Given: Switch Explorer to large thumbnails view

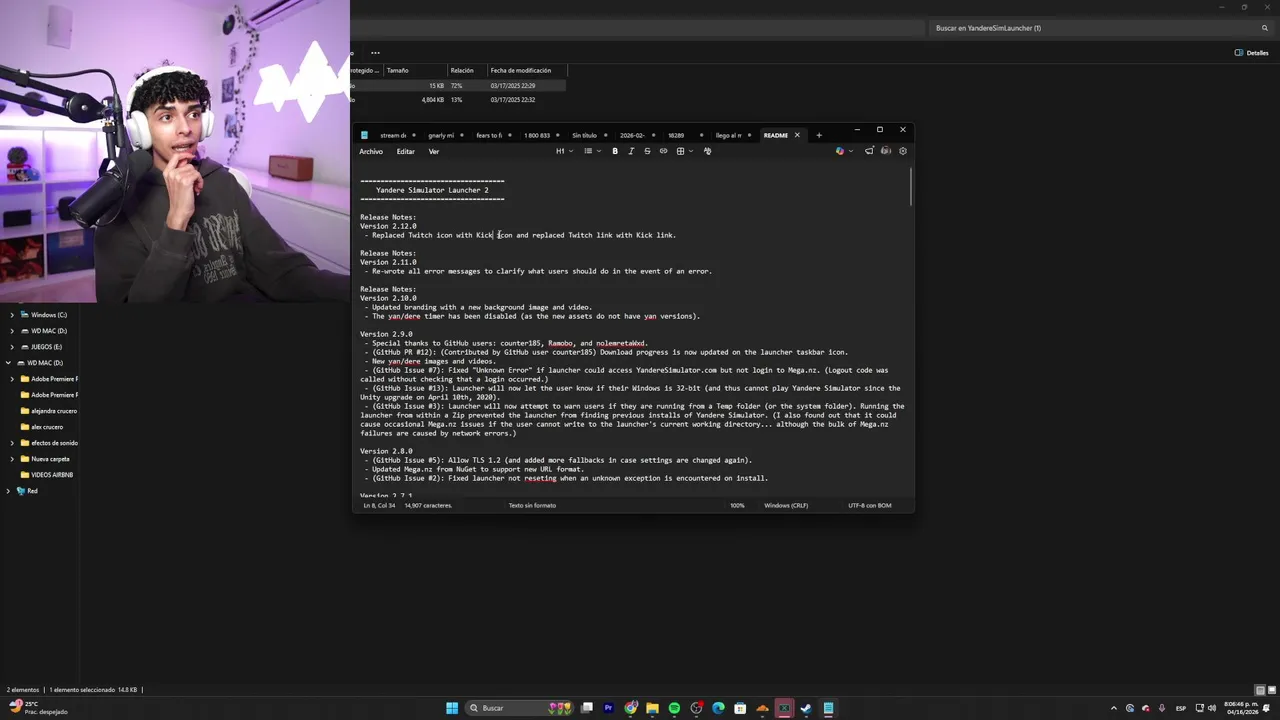Looking at the screenshot, I should tap(1270, 690).
